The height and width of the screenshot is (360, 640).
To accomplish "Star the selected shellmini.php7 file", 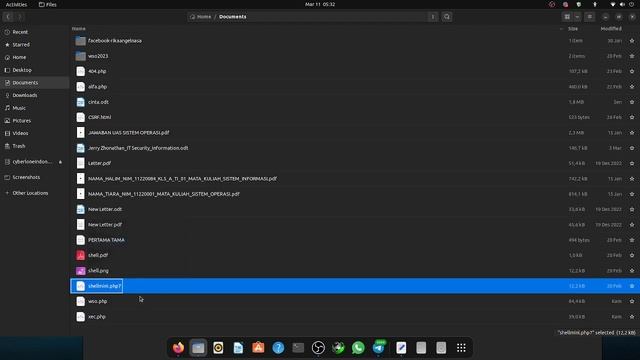I will [x=632, y=286].
